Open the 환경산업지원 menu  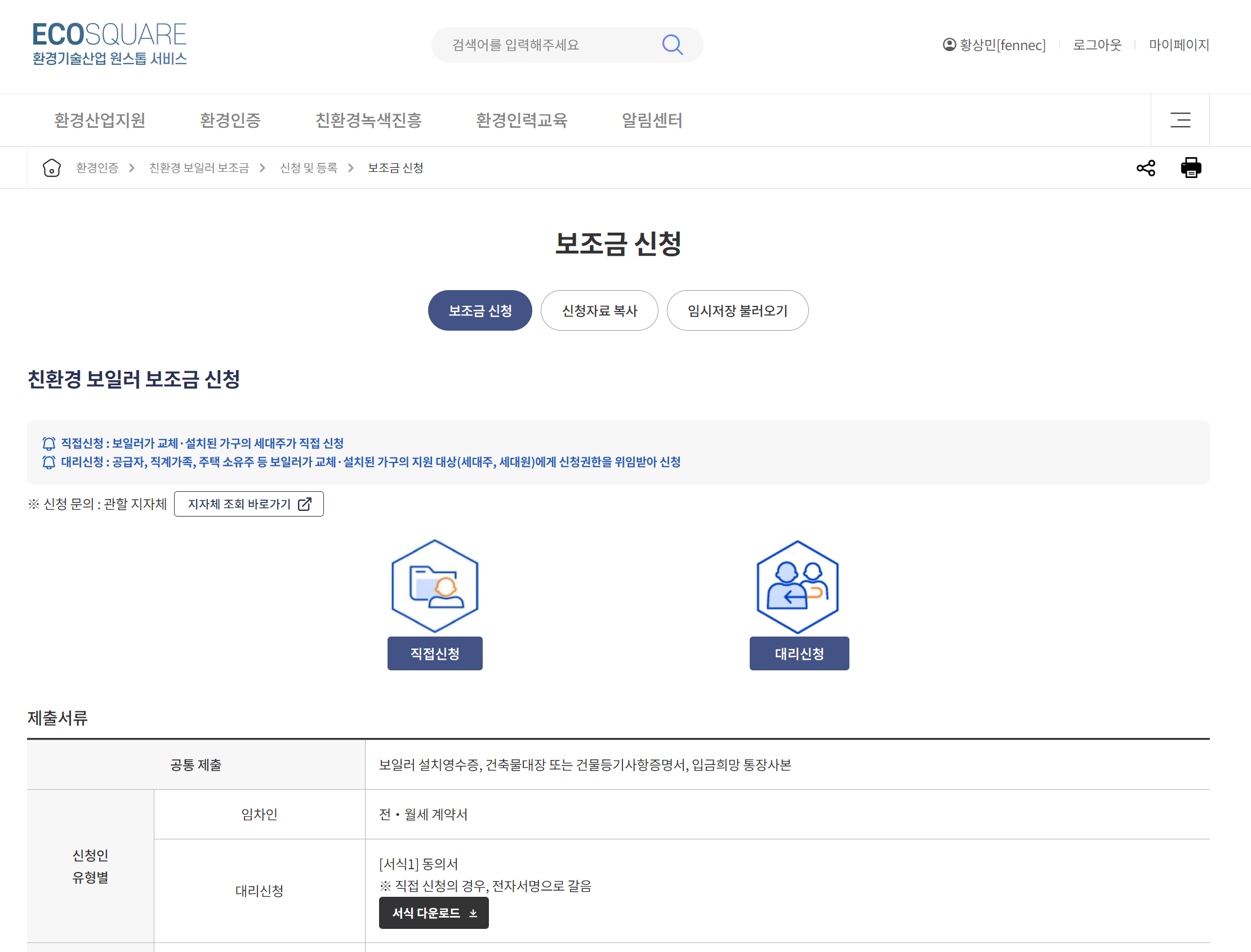pos(100,120)
